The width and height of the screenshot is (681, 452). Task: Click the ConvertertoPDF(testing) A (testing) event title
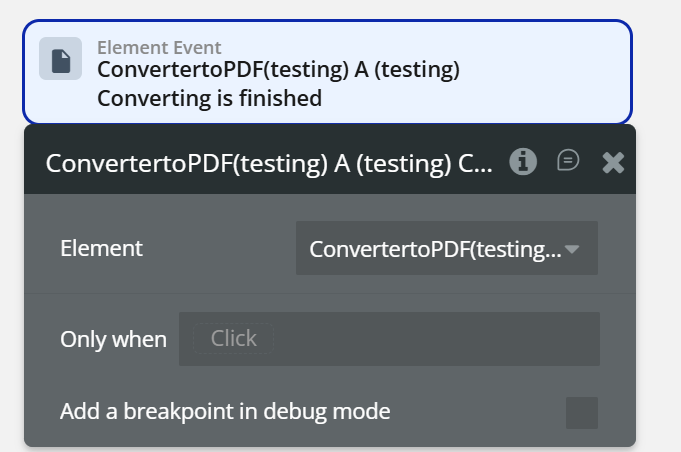278,70
